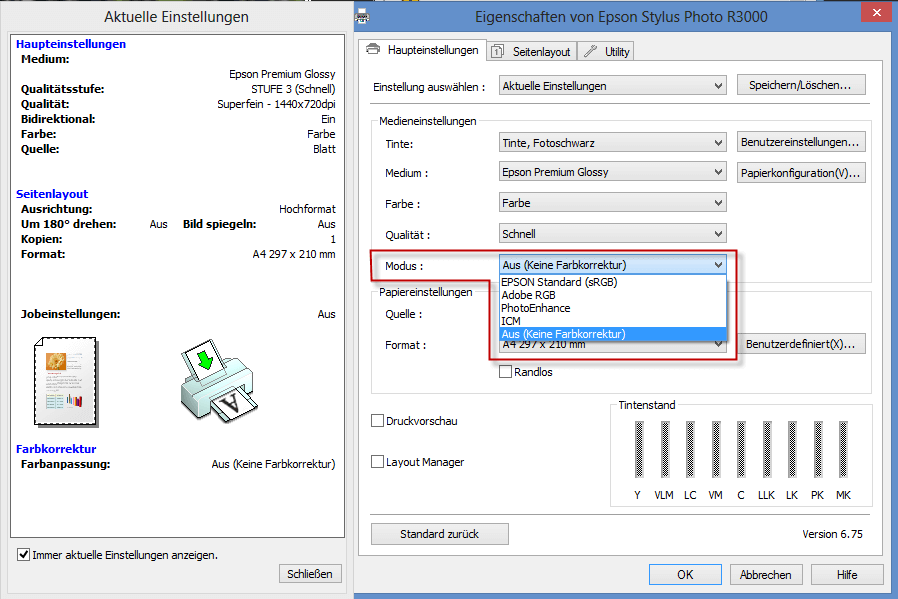Click the Speichern/Löschen button
This screenshot has width=898, height=599.
[x=801, y=85]
